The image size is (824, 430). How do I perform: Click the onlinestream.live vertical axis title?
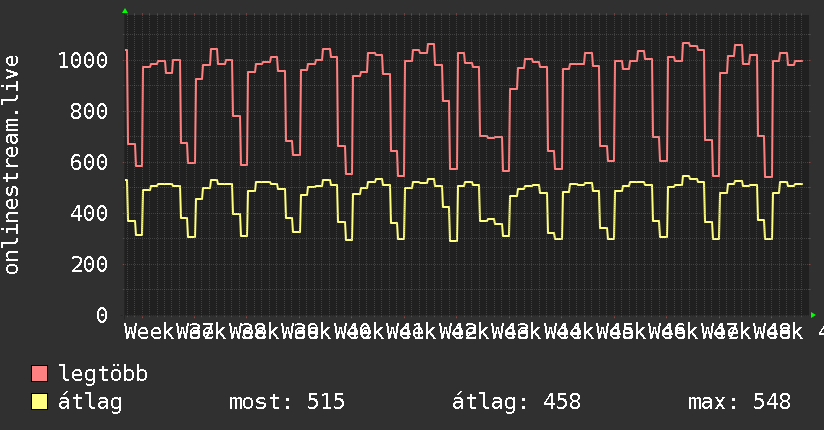coord(11,165)
